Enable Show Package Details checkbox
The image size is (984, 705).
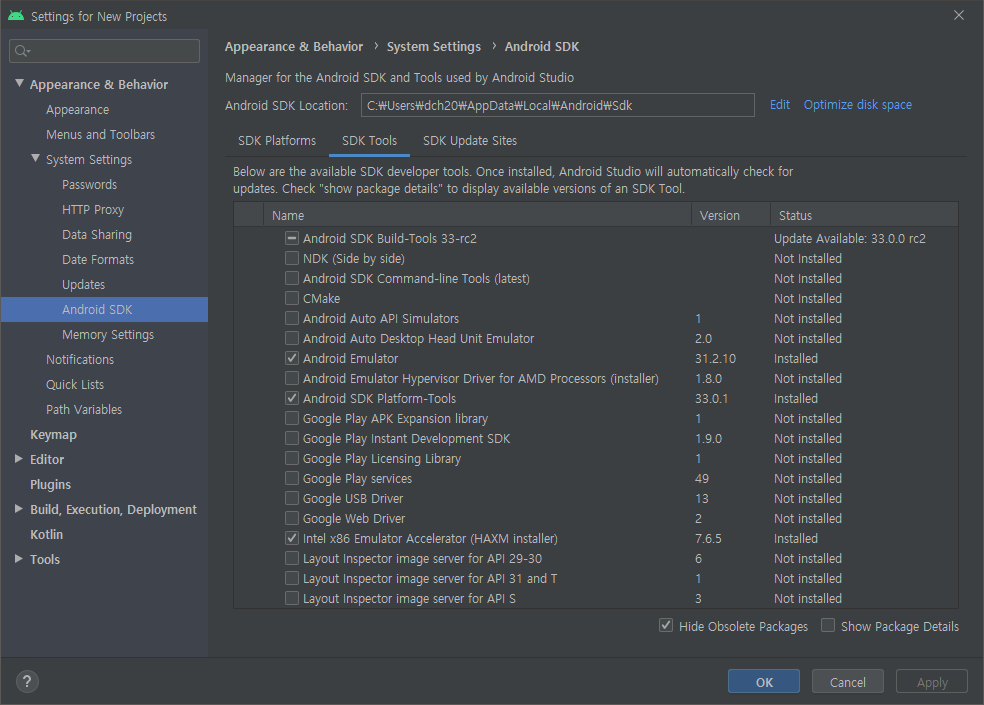pos(828,626)
